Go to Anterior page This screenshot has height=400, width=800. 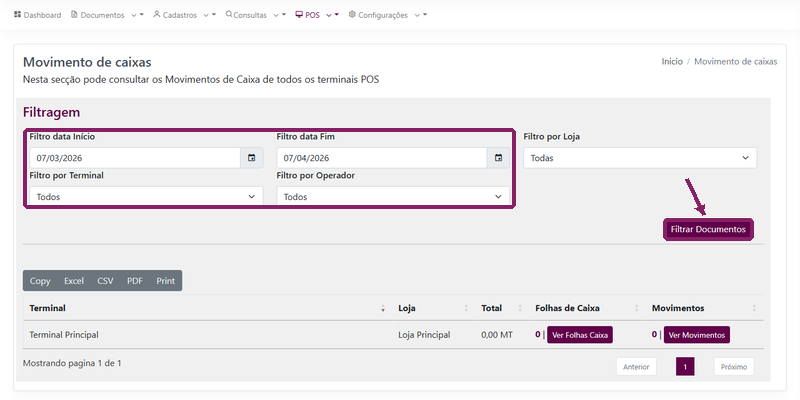pos(636,367)
